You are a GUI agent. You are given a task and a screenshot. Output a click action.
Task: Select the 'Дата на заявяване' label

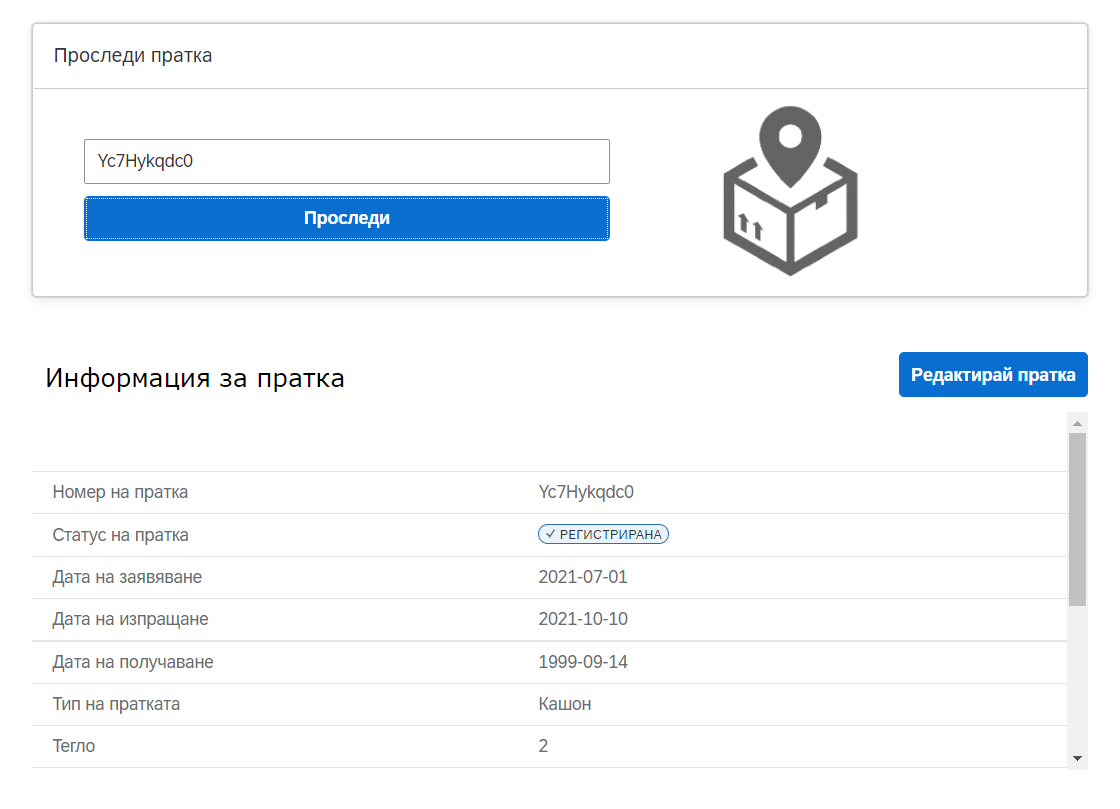coord(127,577)
